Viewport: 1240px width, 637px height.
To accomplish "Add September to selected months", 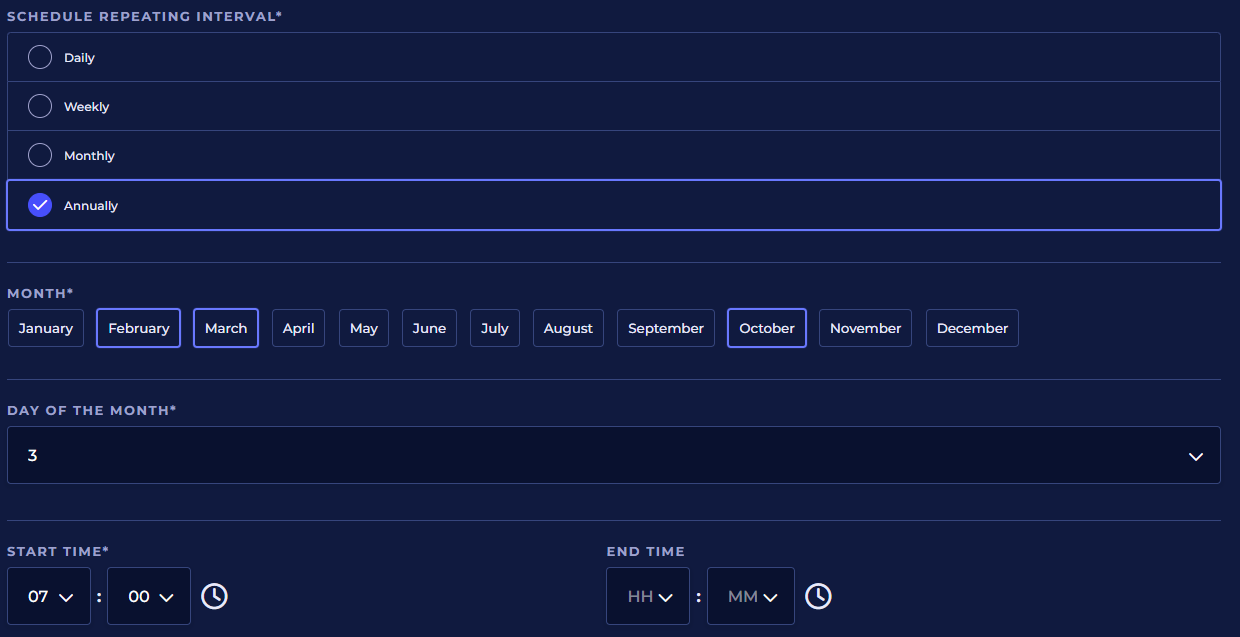I will click(665, 328).
